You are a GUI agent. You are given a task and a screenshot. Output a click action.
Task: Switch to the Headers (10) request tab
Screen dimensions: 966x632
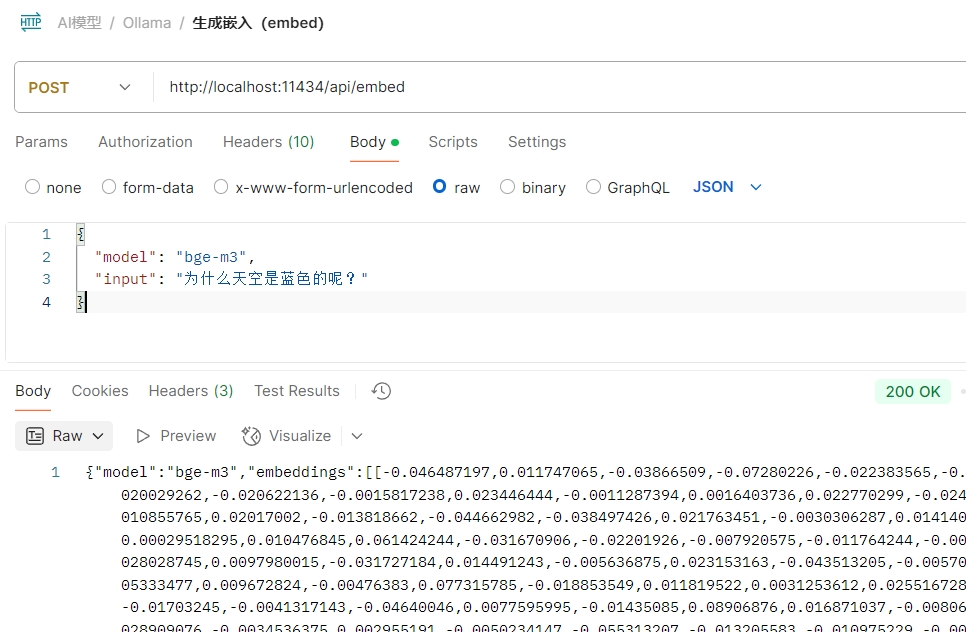coord(268,142)
